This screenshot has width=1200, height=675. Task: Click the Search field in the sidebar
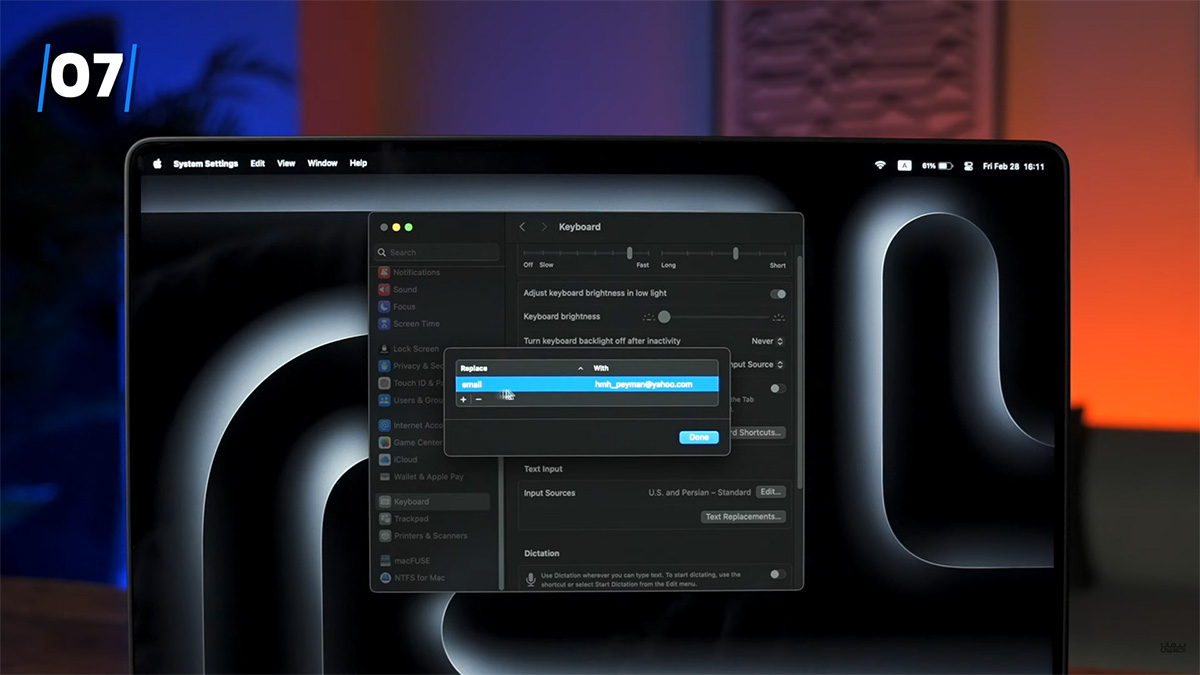click(437, 253)
